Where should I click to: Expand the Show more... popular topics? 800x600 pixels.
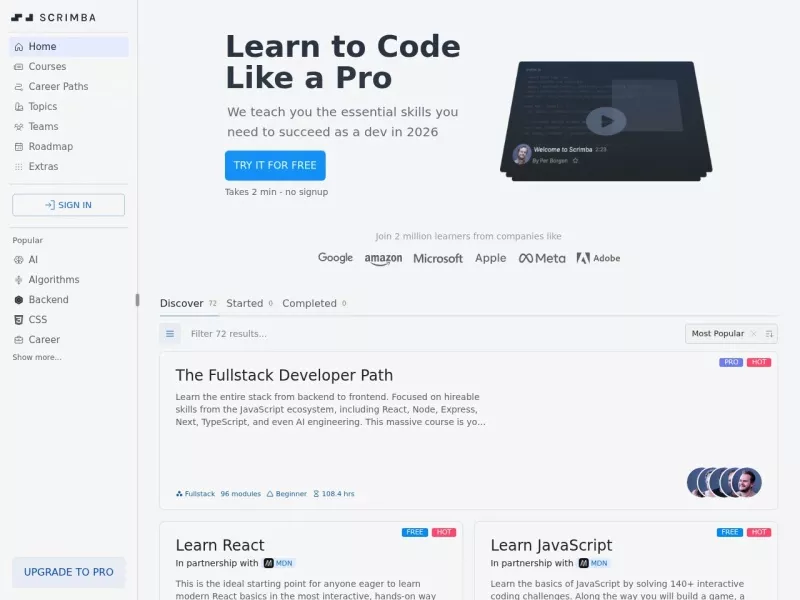[x=37, y=357]
